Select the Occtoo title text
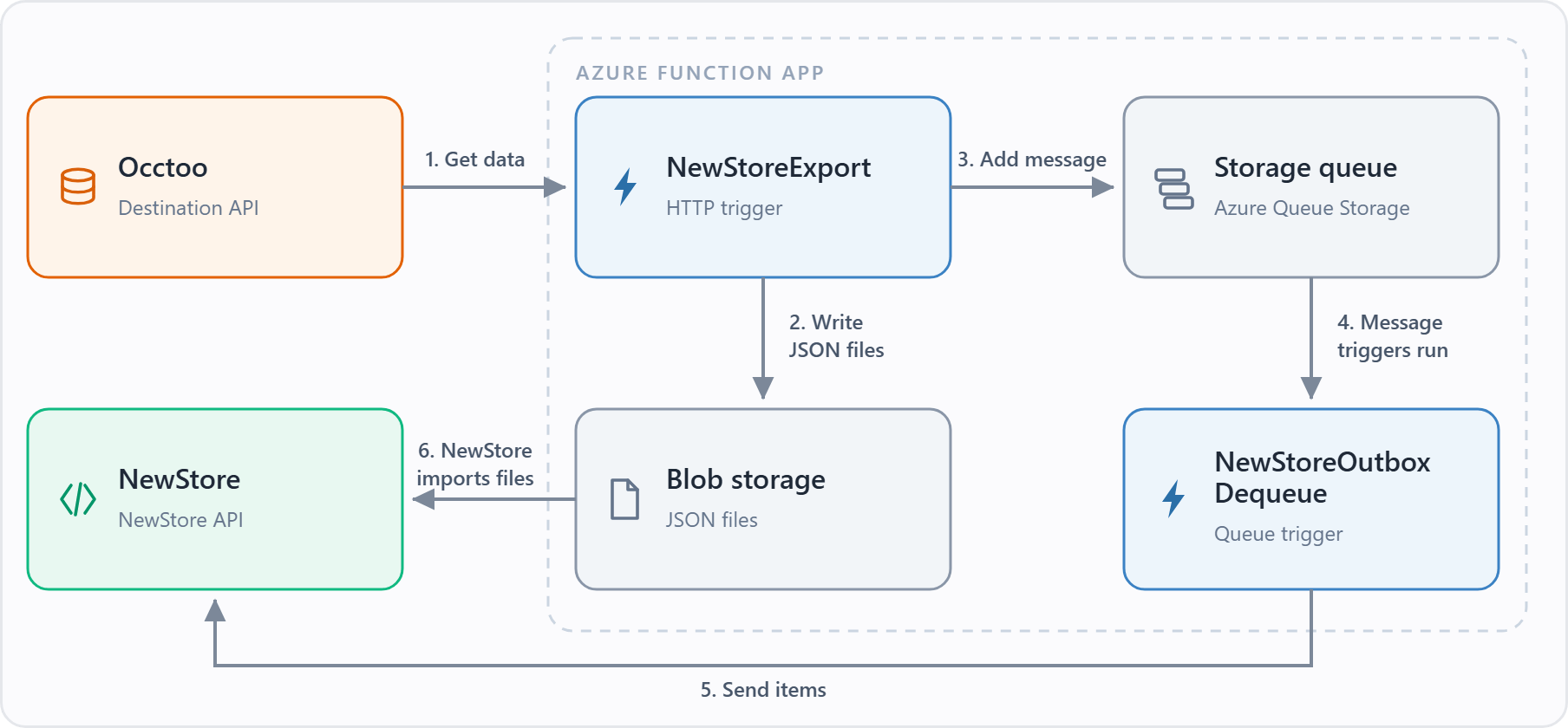The image size is (1568, 728). click(x=163, y=167)
